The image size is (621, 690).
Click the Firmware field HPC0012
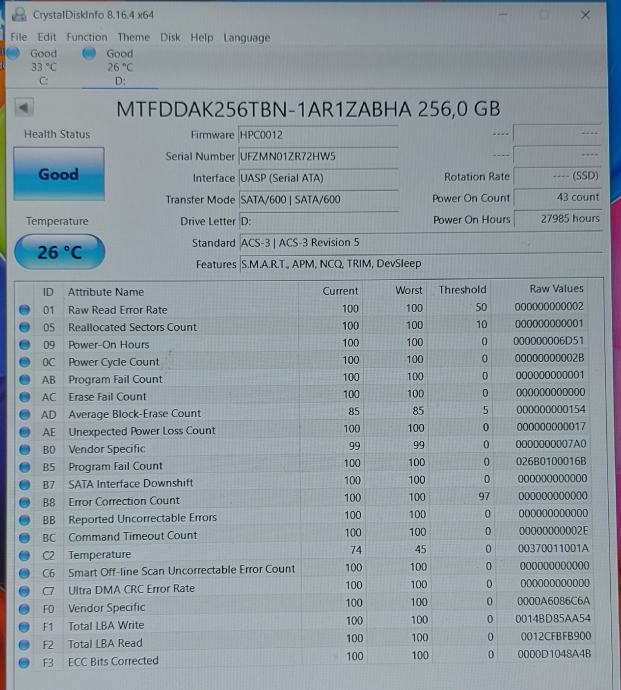318,135
